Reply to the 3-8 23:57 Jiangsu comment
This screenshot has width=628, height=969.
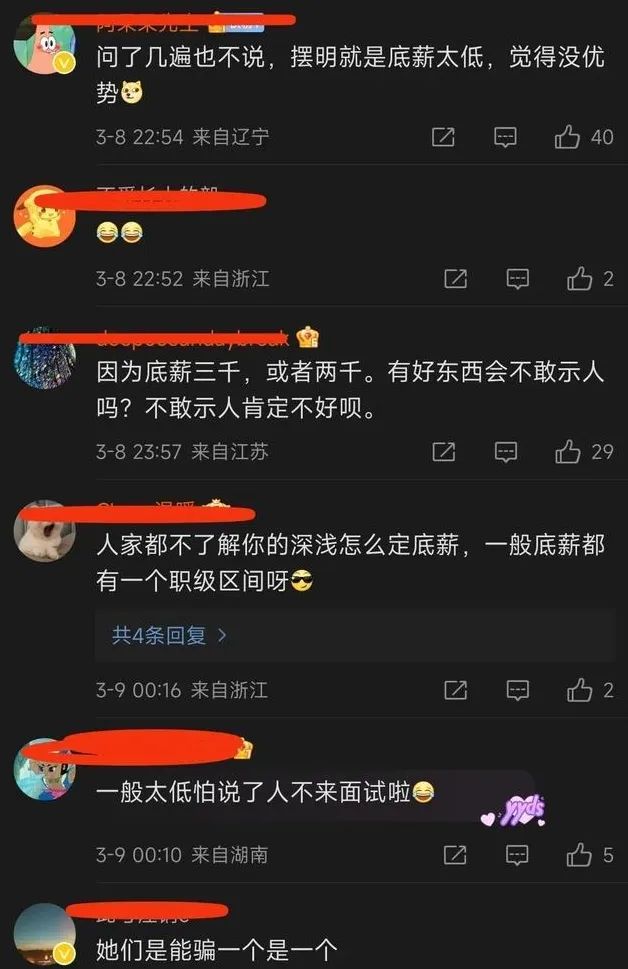coord(505,452)
